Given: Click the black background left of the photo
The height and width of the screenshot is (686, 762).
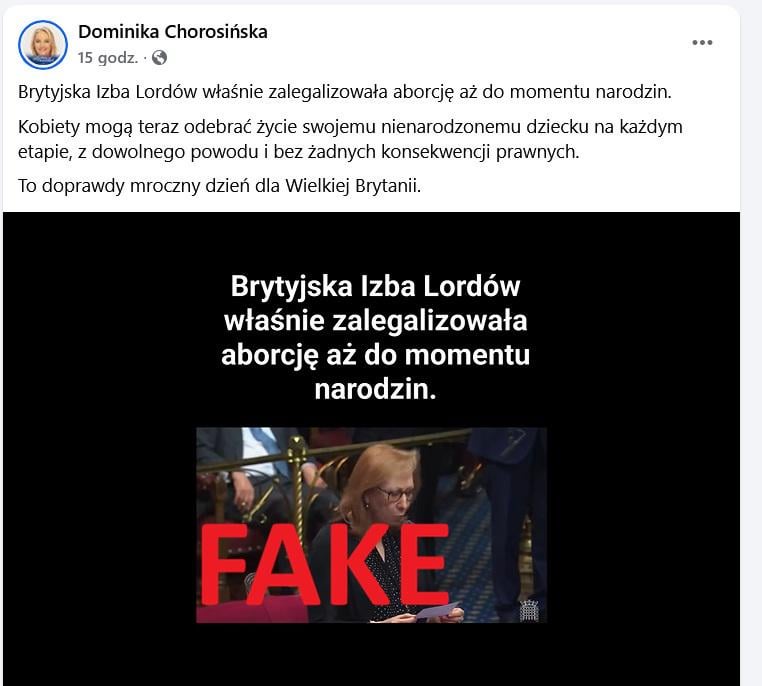Looking at the screenshot, I should (100, 525).
